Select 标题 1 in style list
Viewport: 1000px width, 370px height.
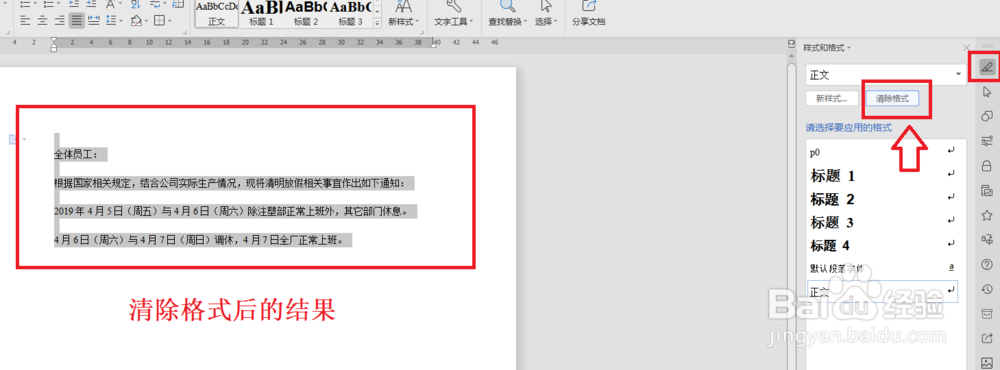click(x=883, y=175)
